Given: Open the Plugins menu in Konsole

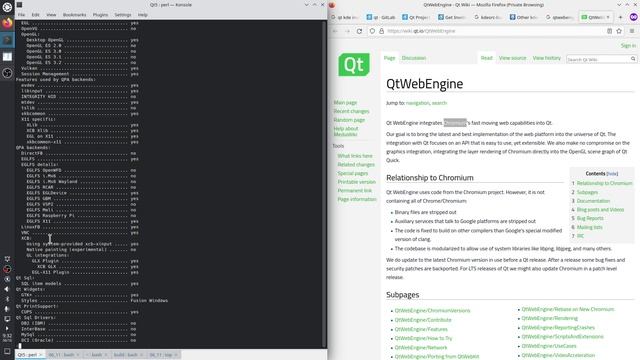Looking at the screenshot, I should click(100, 15).
